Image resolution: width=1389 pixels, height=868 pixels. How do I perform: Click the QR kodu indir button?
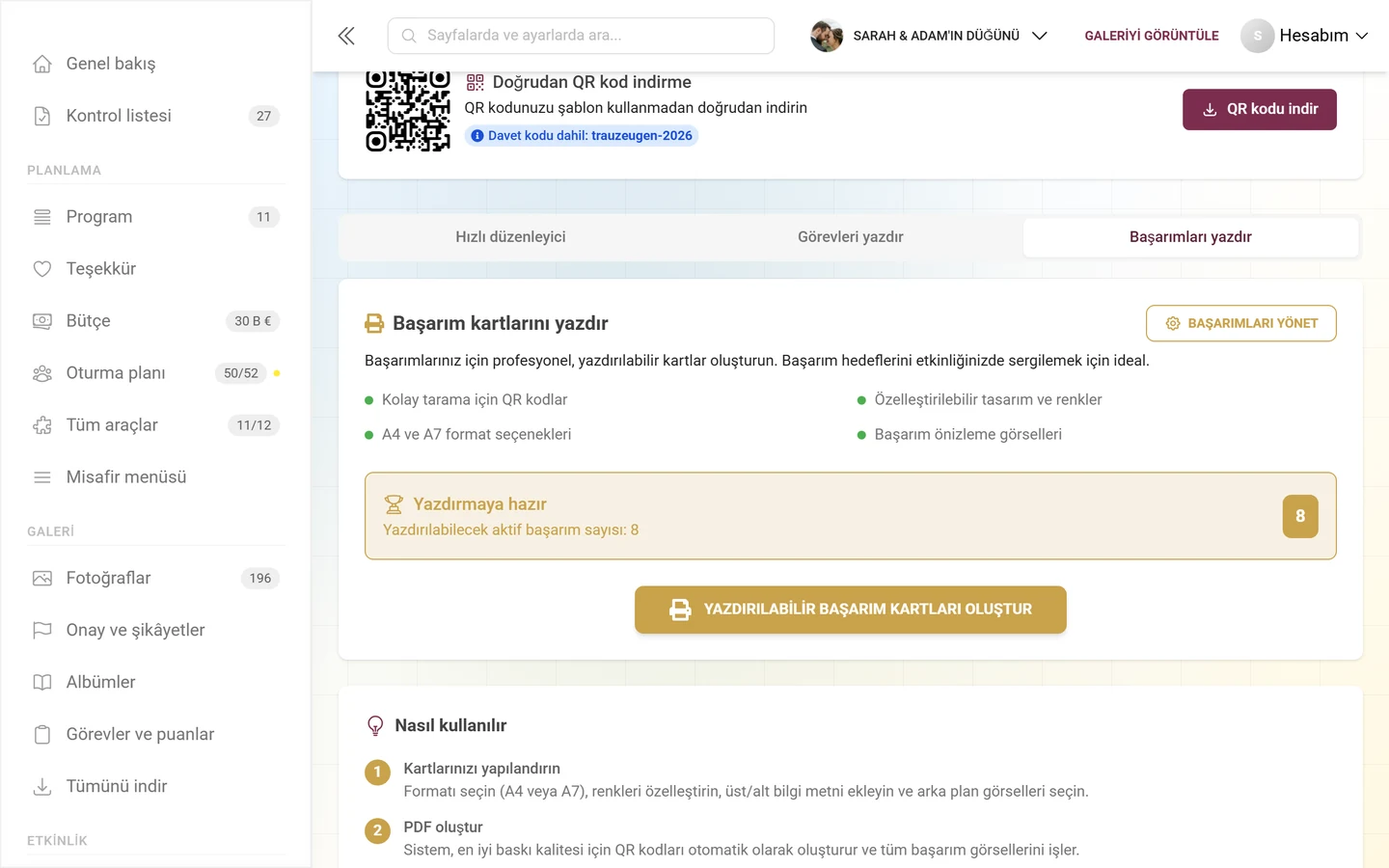pos(1260,110)
